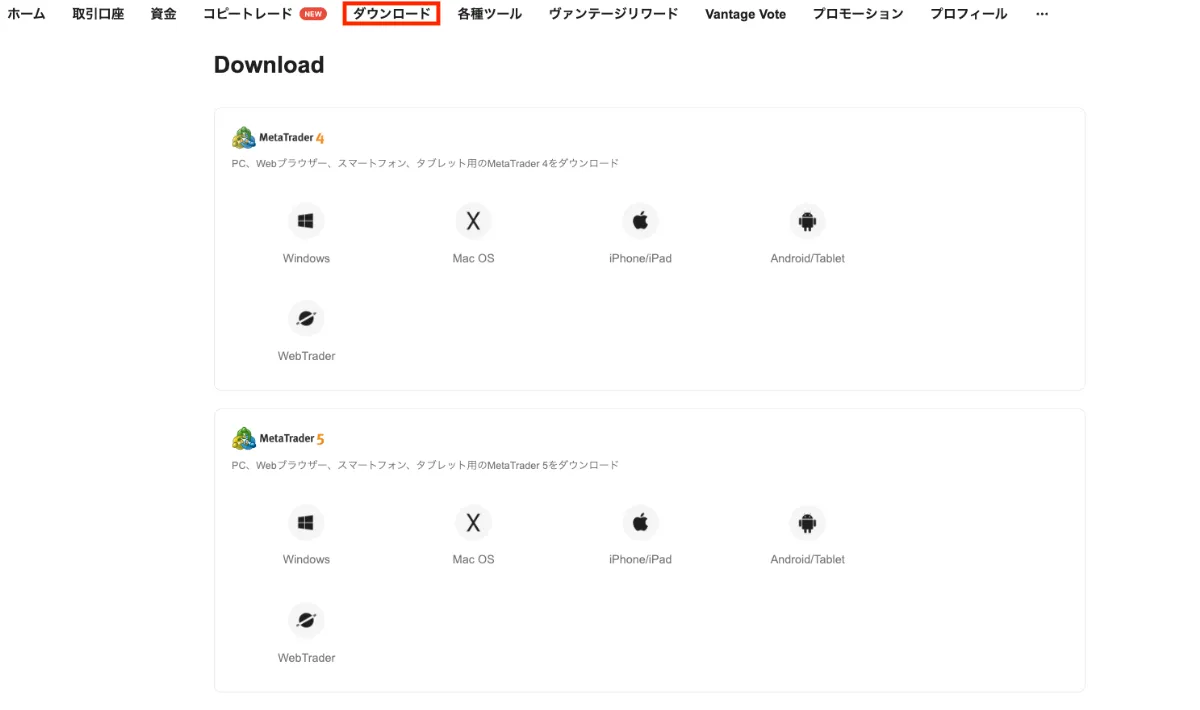The image size is (1200, 710).
Task: Launch WebTrader from the MetaTrader 4 section
Action: pos(306,317)
